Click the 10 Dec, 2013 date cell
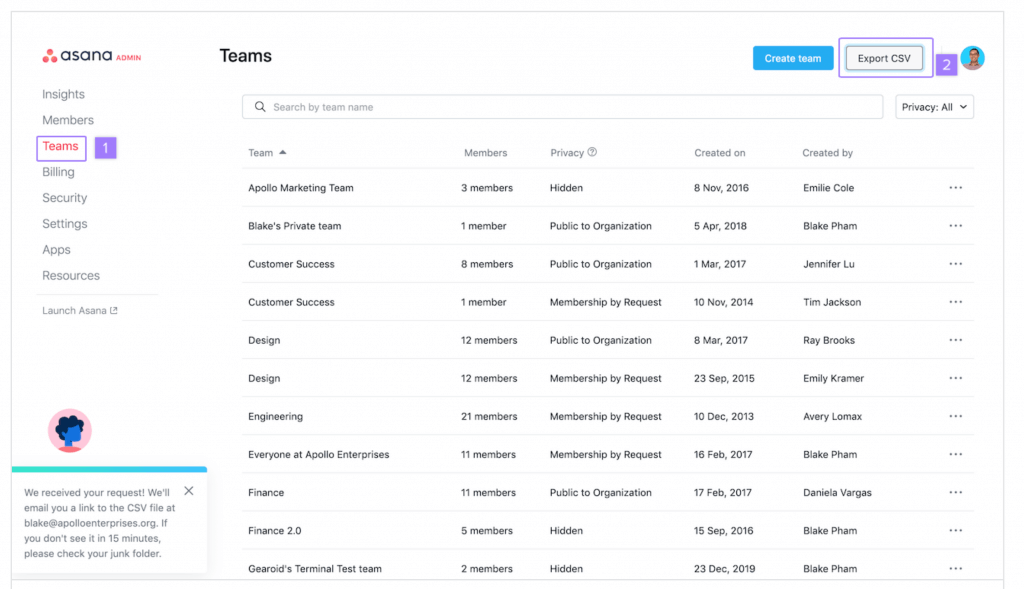 pyautogui.click(x=724, y=416)
